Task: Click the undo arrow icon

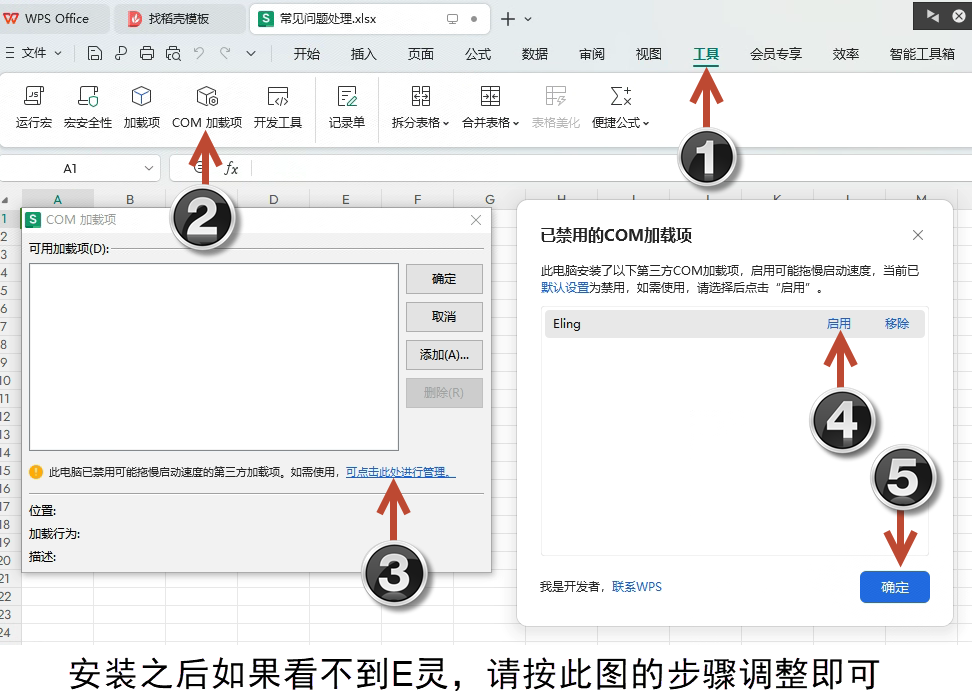Action: pyautogui.click(x=199, y=54)
